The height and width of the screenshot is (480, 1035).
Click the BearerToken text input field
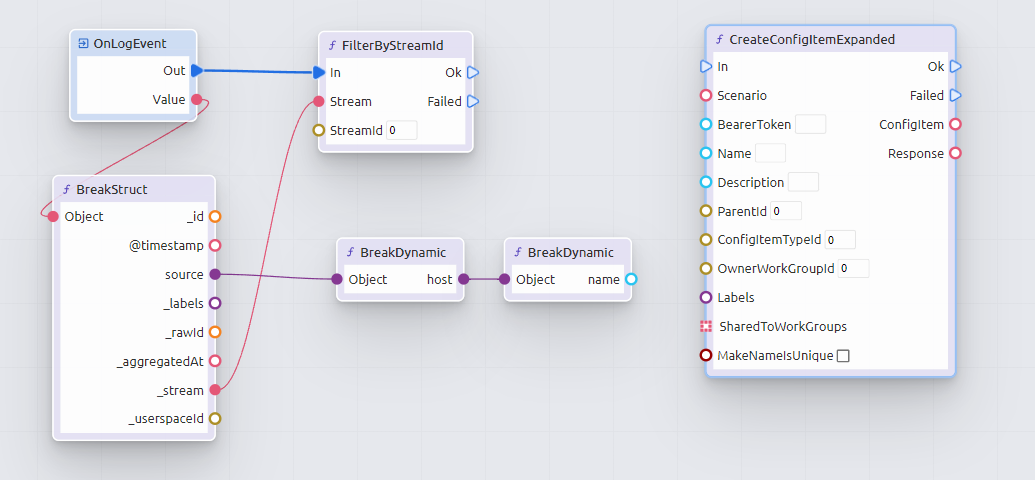click(810, 125)
